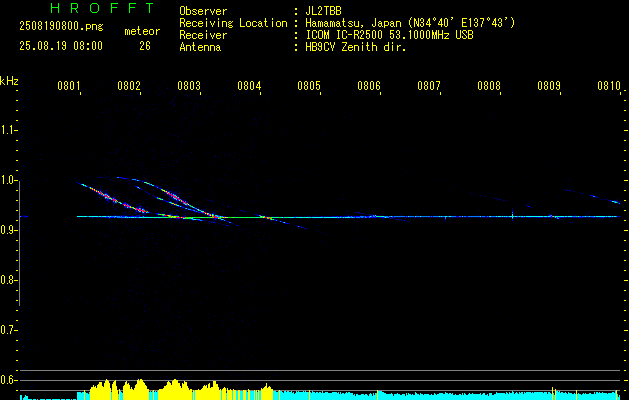Click the 0802 time marker
The image size is (629, 400).
[128, 85]
